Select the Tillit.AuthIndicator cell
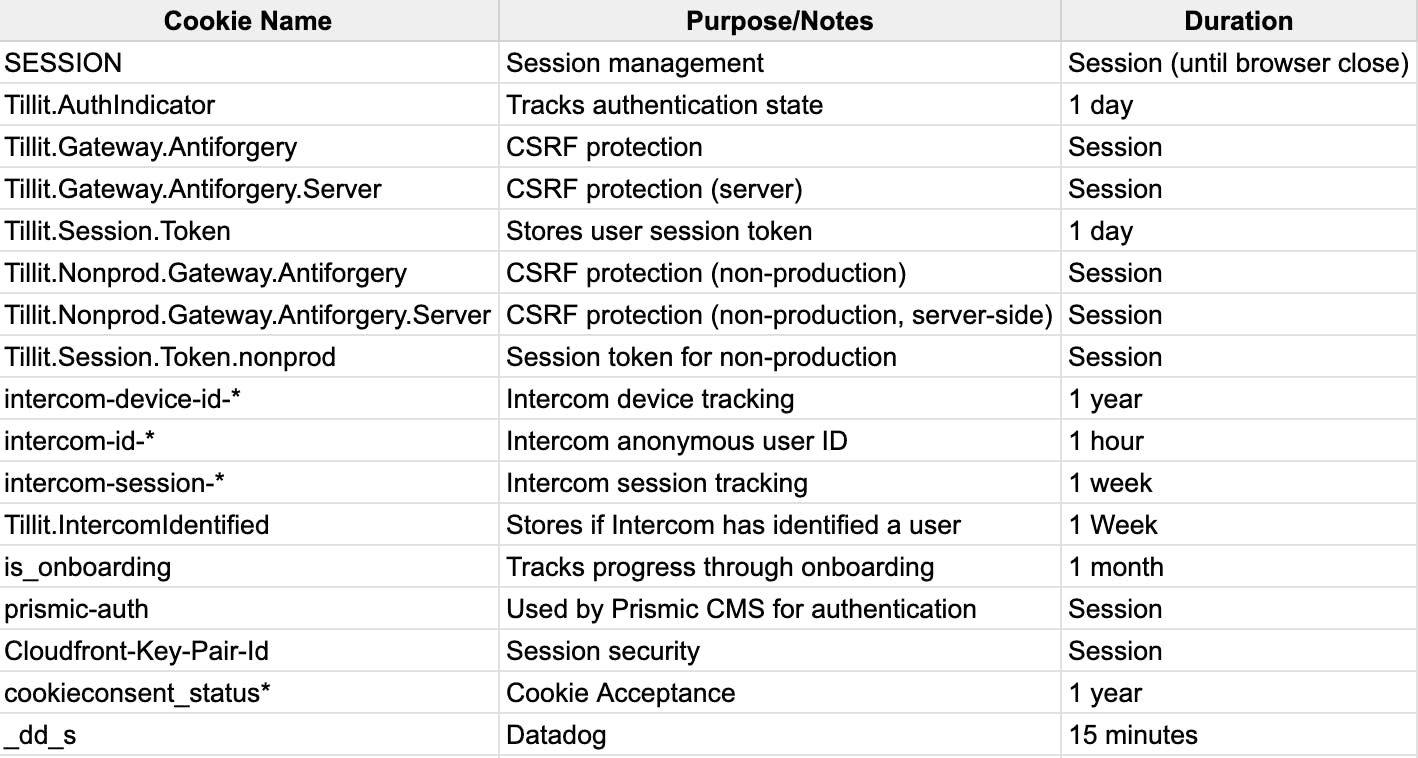This screenshot has width=1418, height=758. pos(249,105)
